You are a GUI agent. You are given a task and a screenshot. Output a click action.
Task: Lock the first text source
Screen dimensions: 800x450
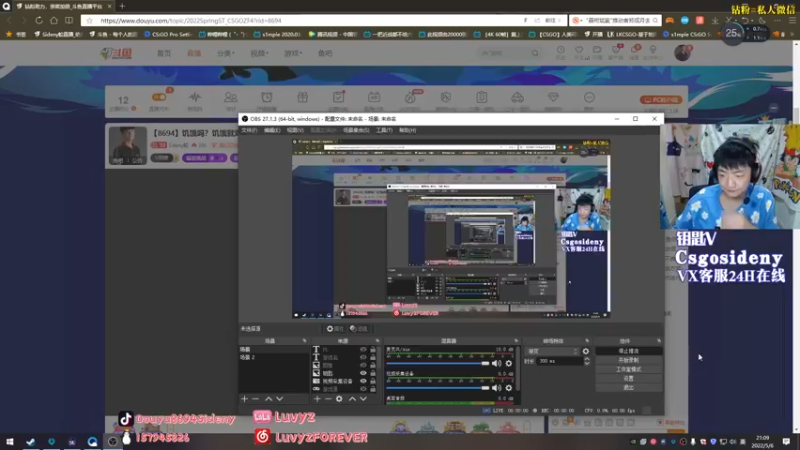point(373,350)
